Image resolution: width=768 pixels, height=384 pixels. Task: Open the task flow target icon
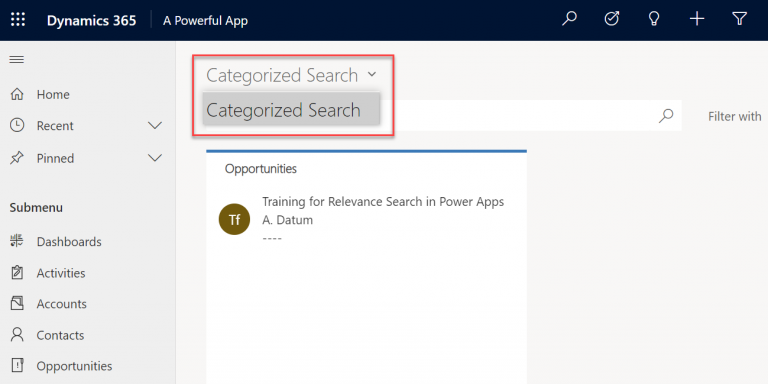(x=611, y=20)
